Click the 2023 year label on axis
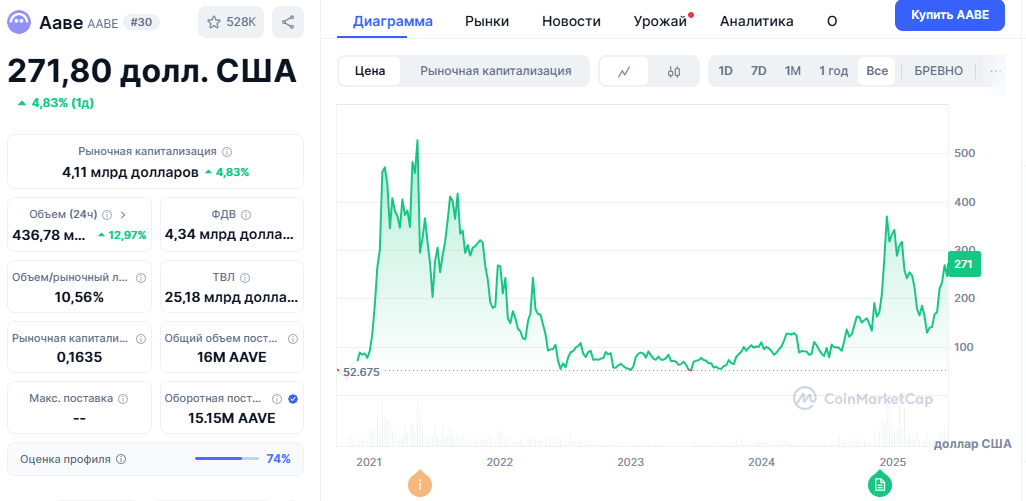The width and height of the screenshot is (1026, 501). (x=631, y=462)
